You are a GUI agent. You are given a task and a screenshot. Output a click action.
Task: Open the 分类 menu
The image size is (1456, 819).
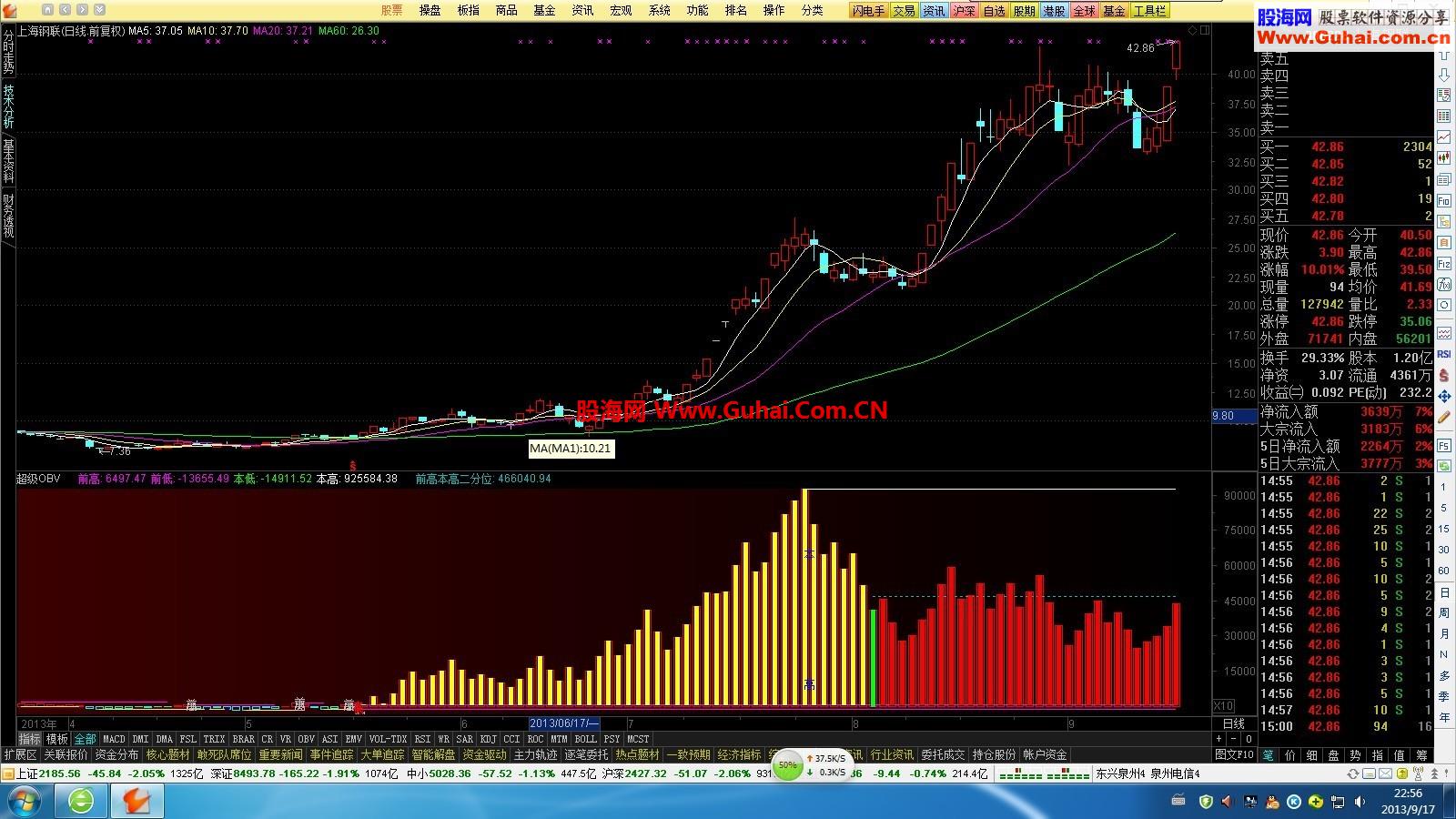pyautogui.click(x=812, y=11)
